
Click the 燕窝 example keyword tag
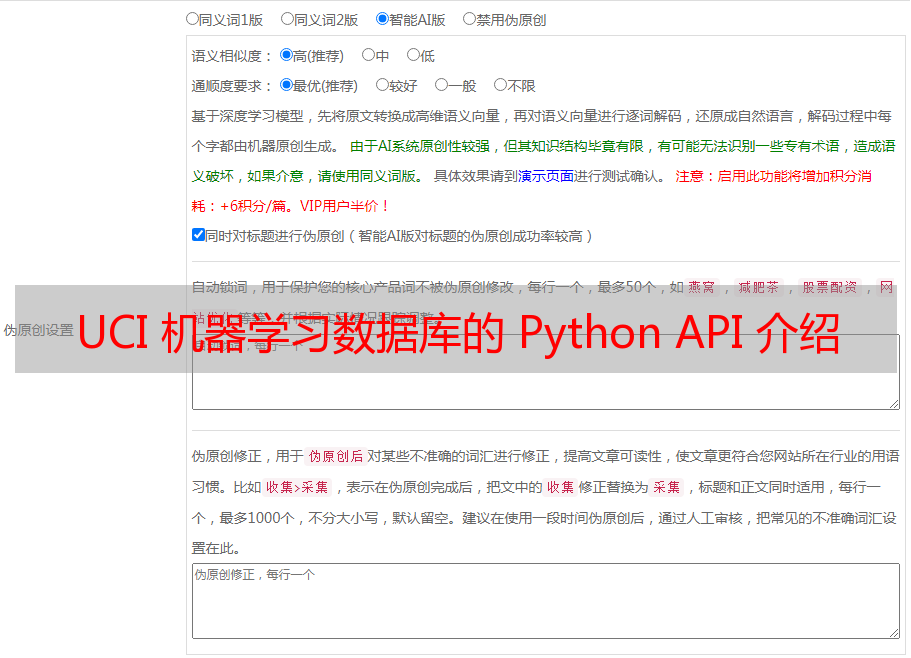point(702,287)
